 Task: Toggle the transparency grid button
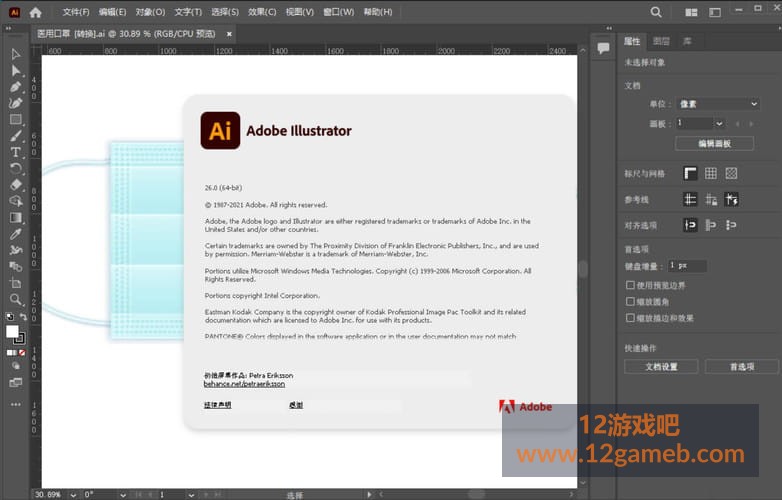pyautogui.click(x=731, y=173)
